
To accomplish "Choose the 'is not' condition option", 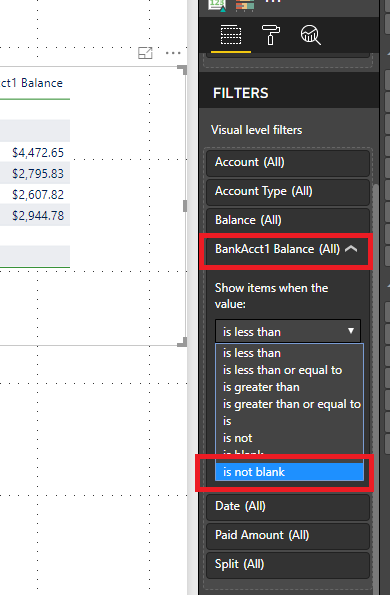I will (289, 438).
